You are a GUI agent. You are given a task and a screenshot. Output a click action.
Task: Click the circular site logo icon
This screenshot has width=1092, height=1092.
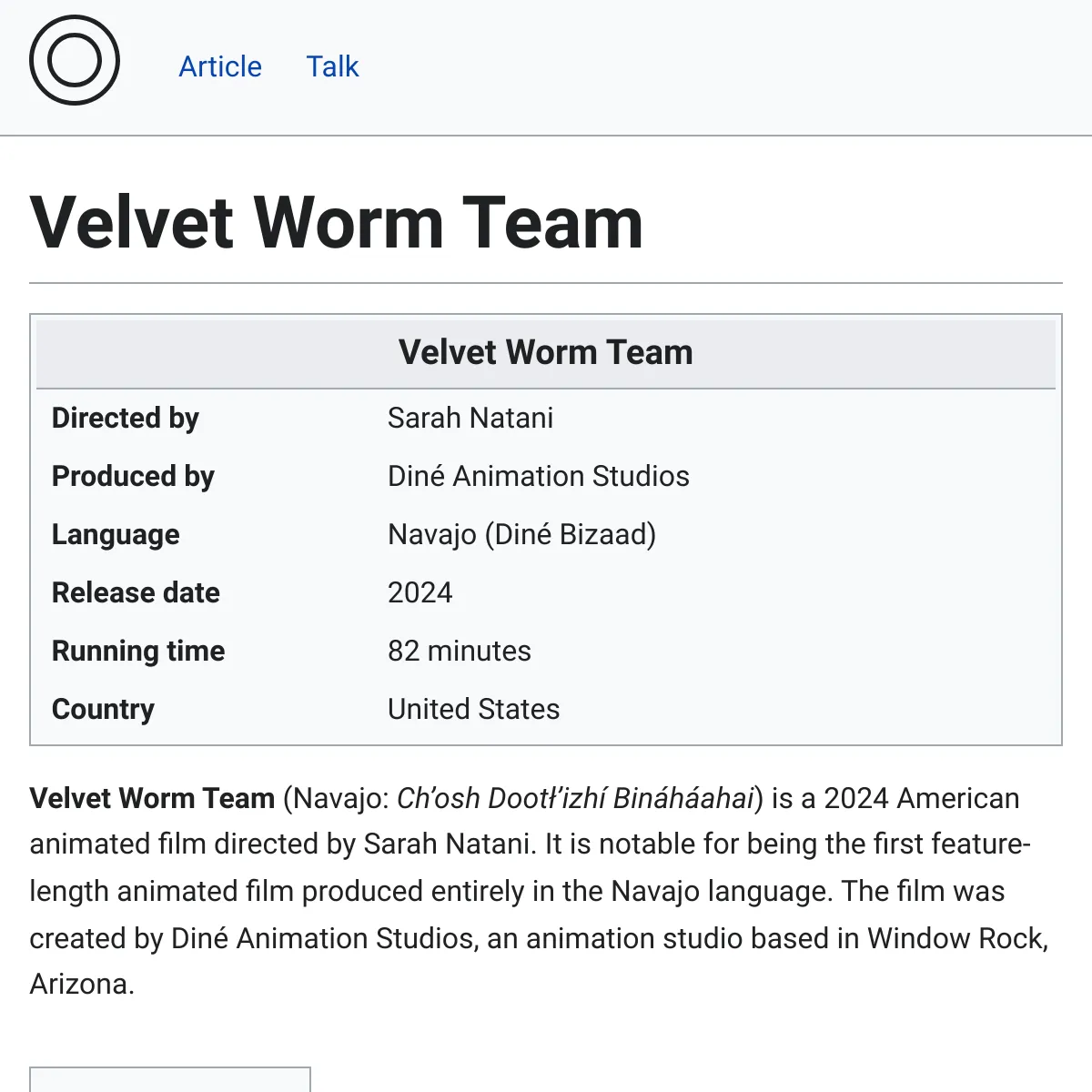click(x=75, y=60)
